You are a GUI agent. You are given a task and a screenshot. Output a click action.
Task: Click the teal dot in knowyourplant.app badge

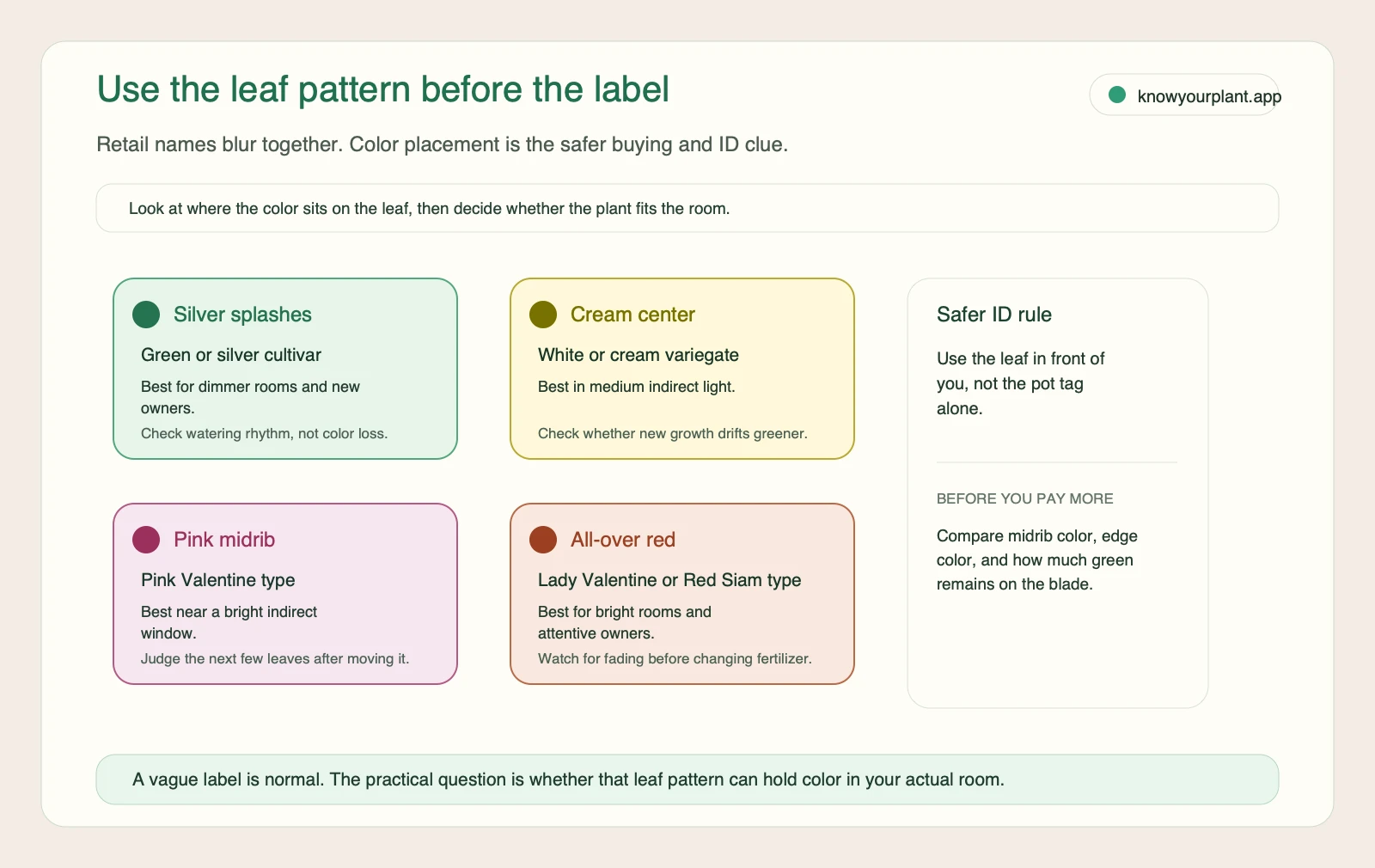point(1117,95)
